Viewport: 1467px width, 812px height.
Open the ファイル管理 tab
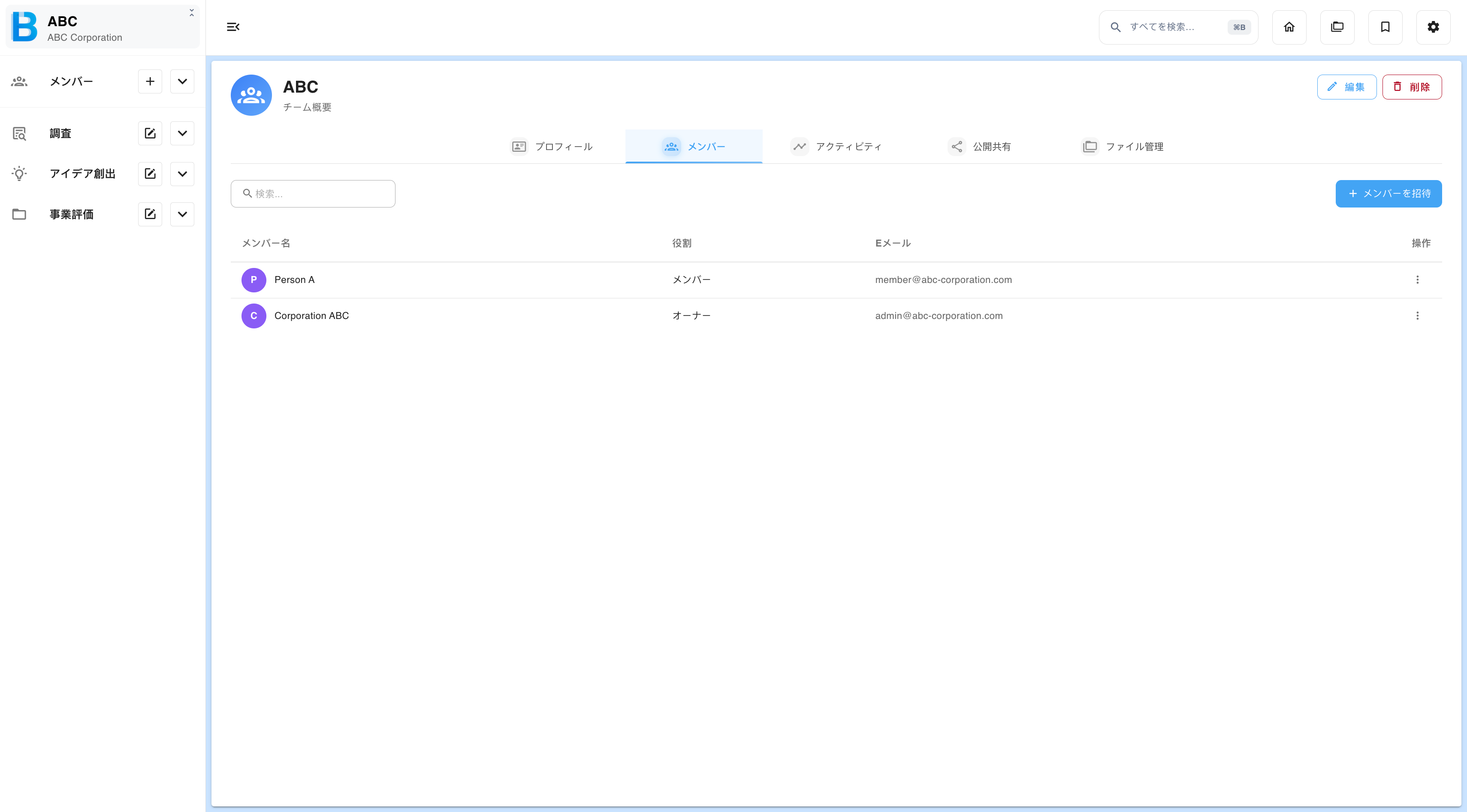(x=1122, y=146)
